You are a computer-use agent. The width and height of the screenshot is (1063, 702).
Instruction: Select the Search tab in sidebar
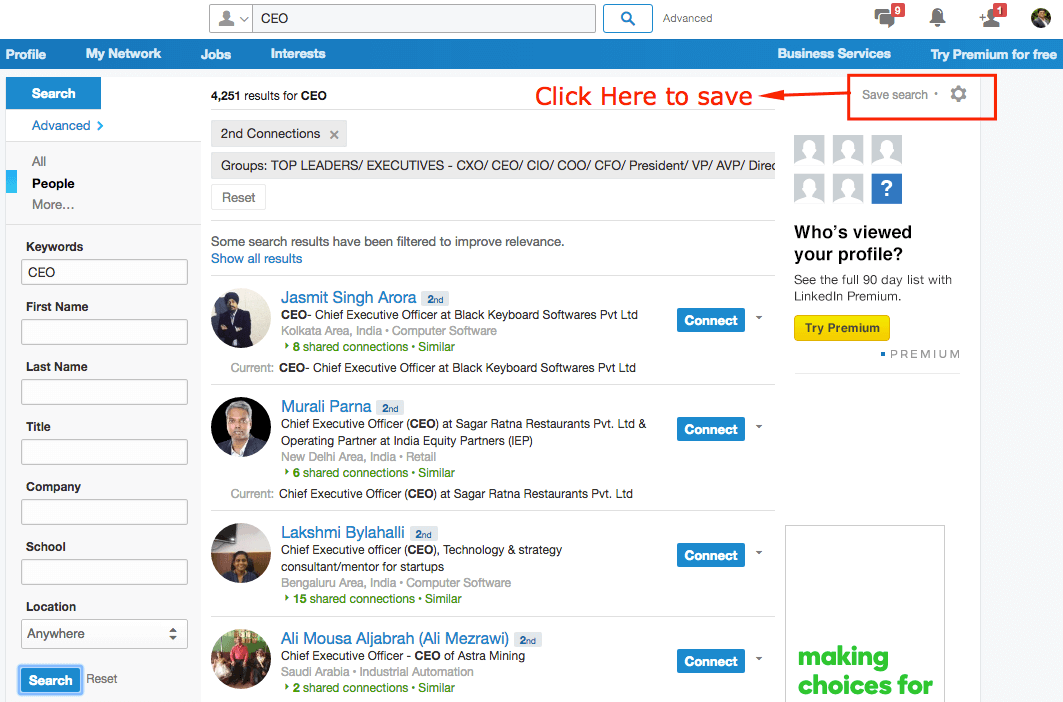pos(54,93)
